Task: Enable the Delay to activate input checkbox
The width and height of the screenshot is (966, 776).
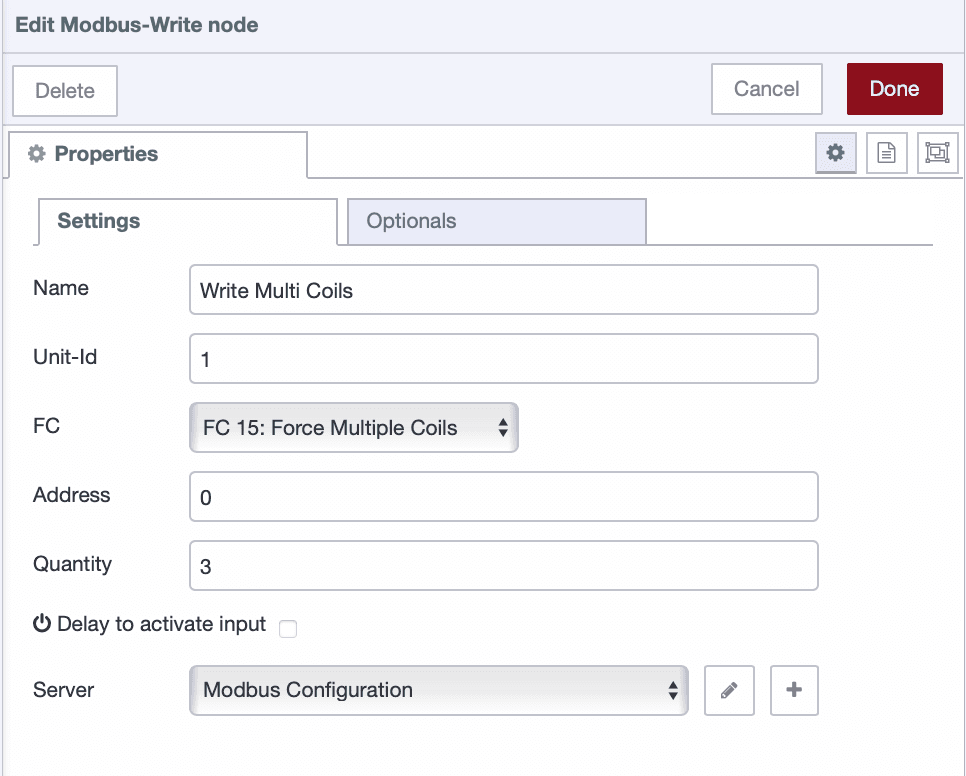Action: 288,629
